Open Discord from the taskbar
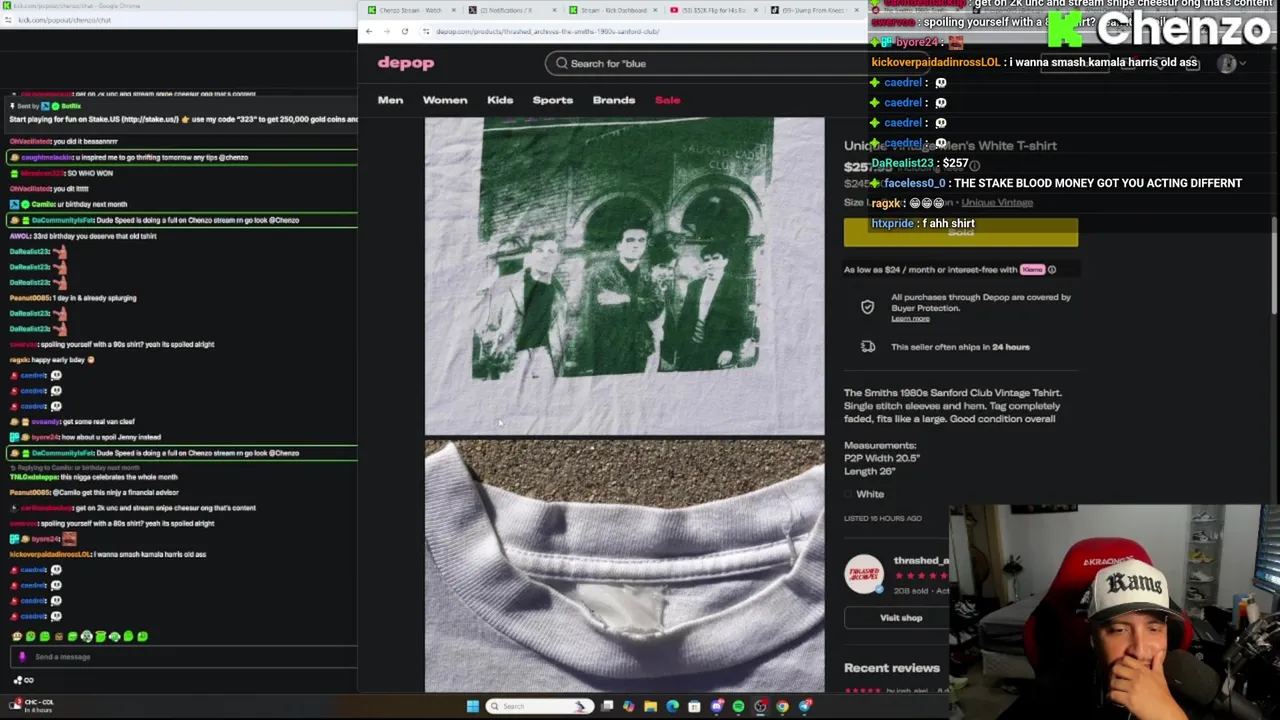 [x=716, y=706]
